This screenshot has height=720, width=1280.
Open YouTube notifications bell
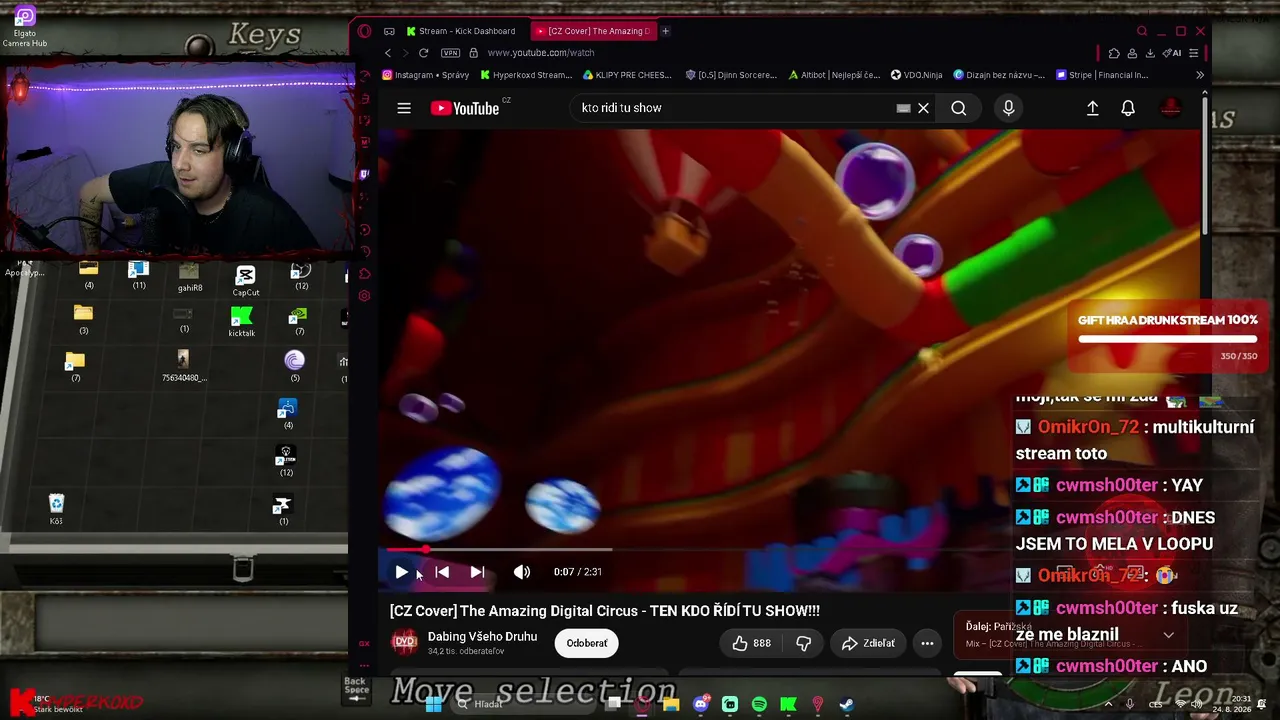1128,108
